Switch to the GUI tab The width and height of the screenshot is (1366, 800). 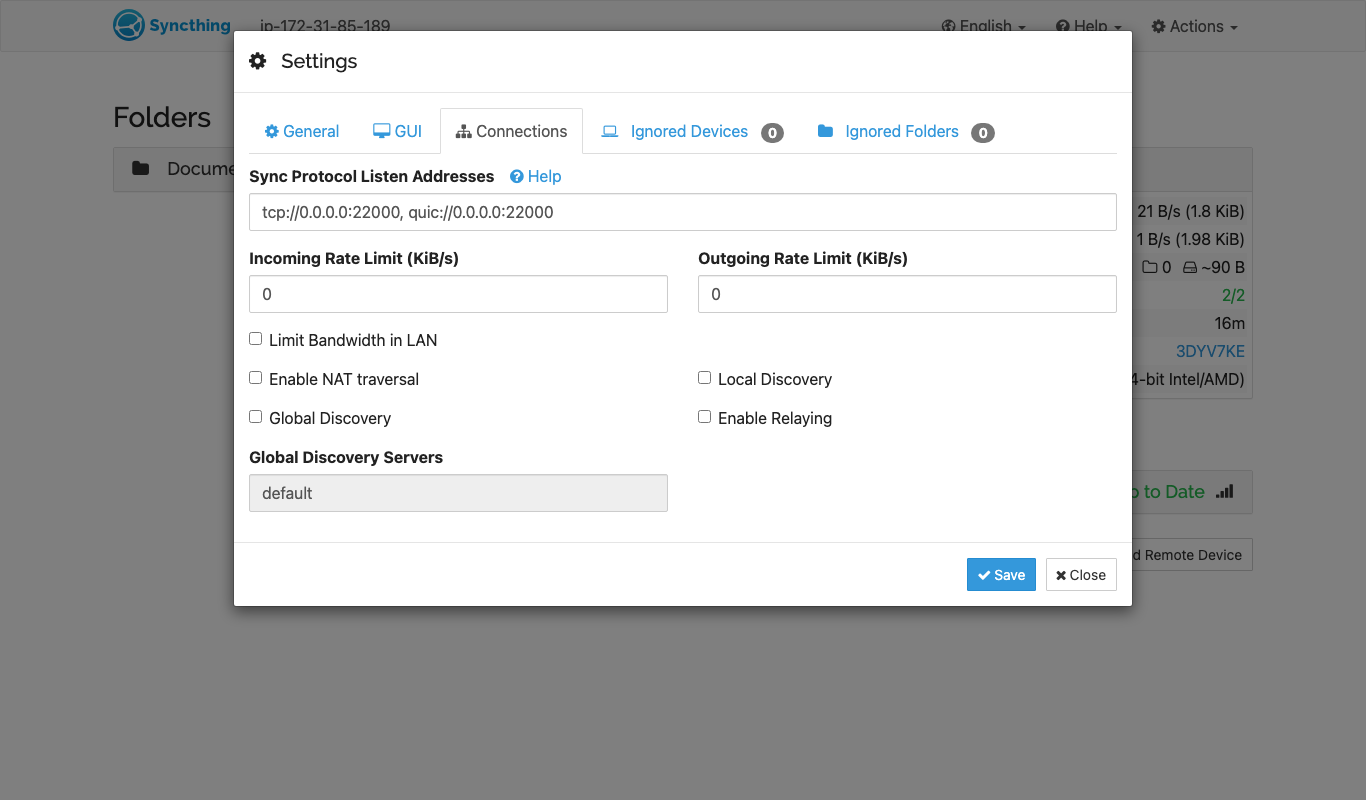398,131
